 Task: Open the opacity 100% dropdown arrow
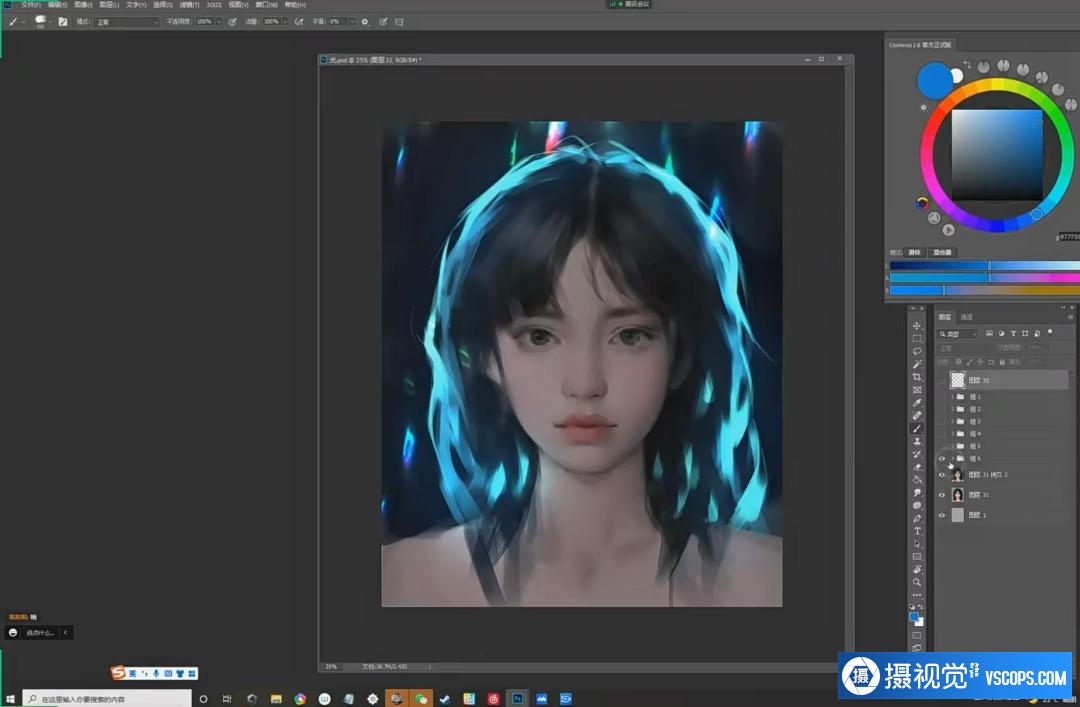[x=219, y=21]
